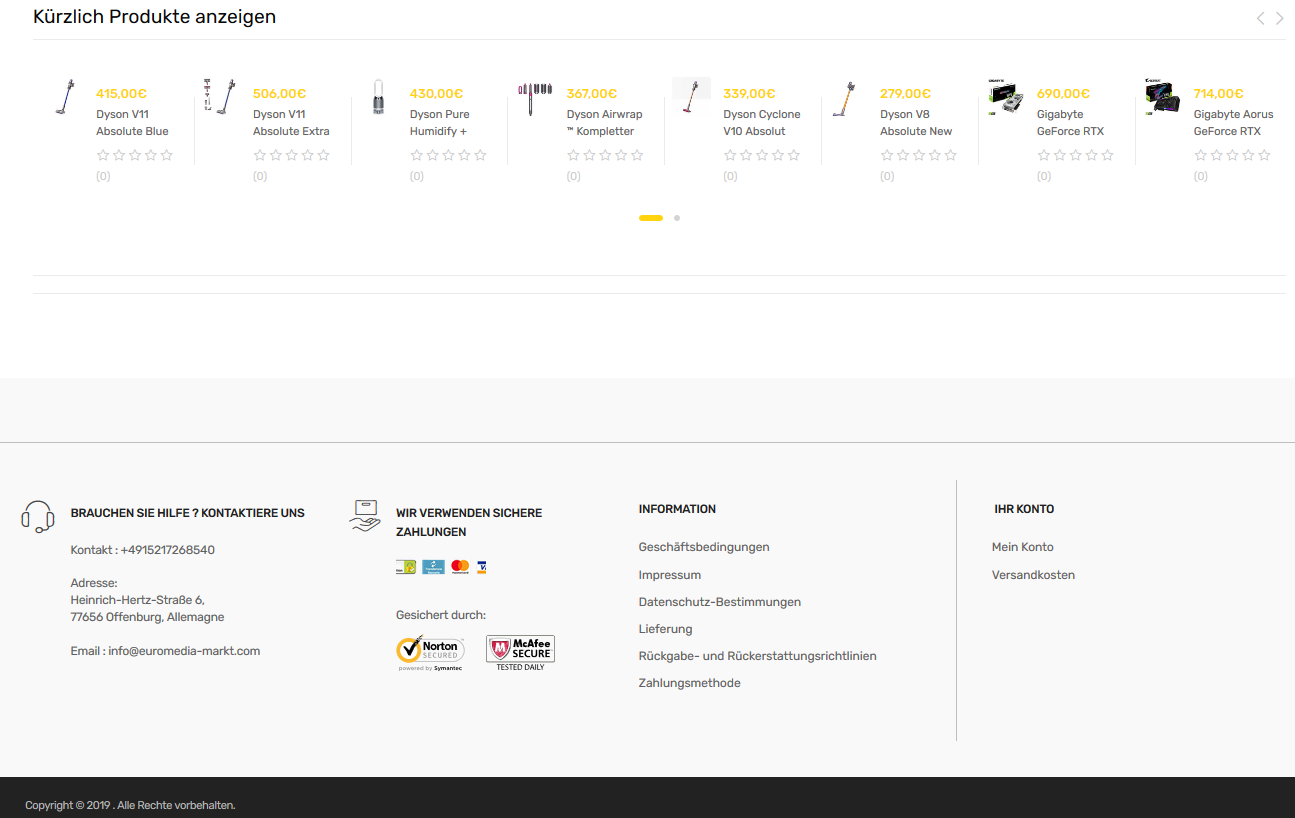Click star rating of Dyson Cyclone V10

click(x=762, y=155)
